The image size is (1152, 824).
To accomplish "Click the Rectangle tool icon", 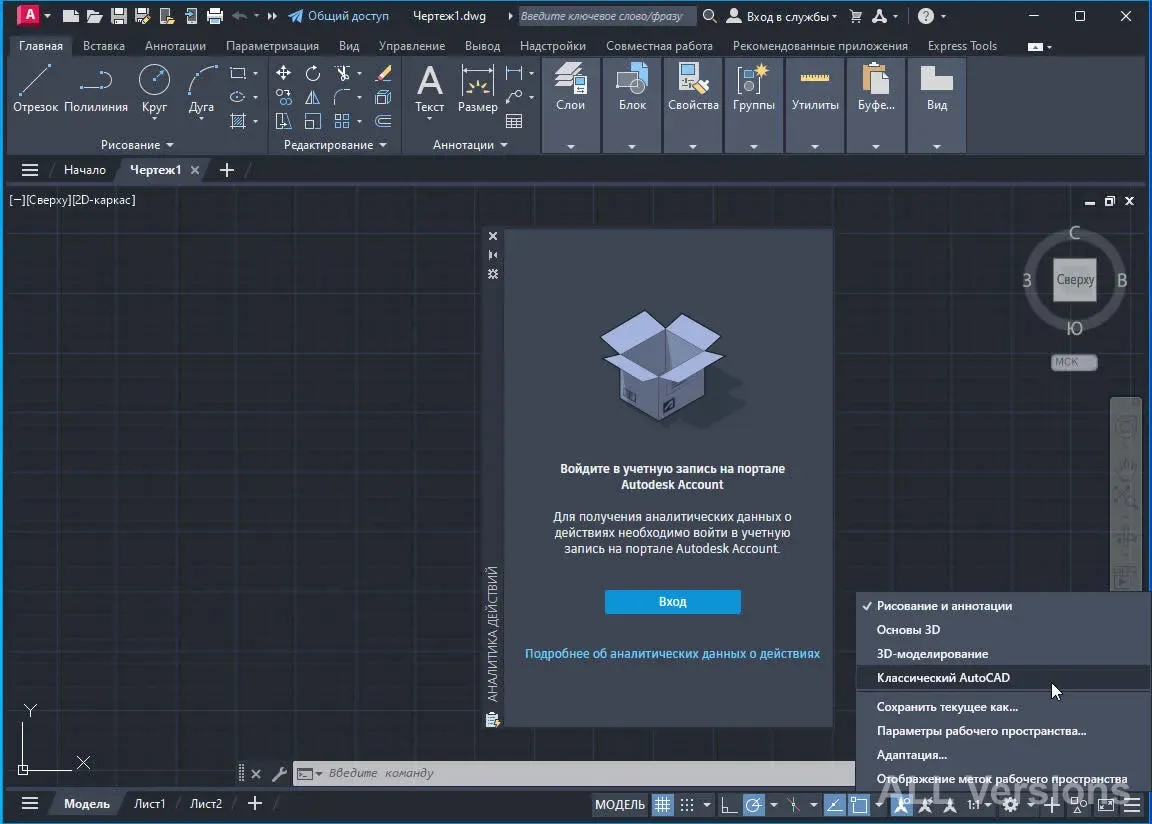I will (237, 73).
